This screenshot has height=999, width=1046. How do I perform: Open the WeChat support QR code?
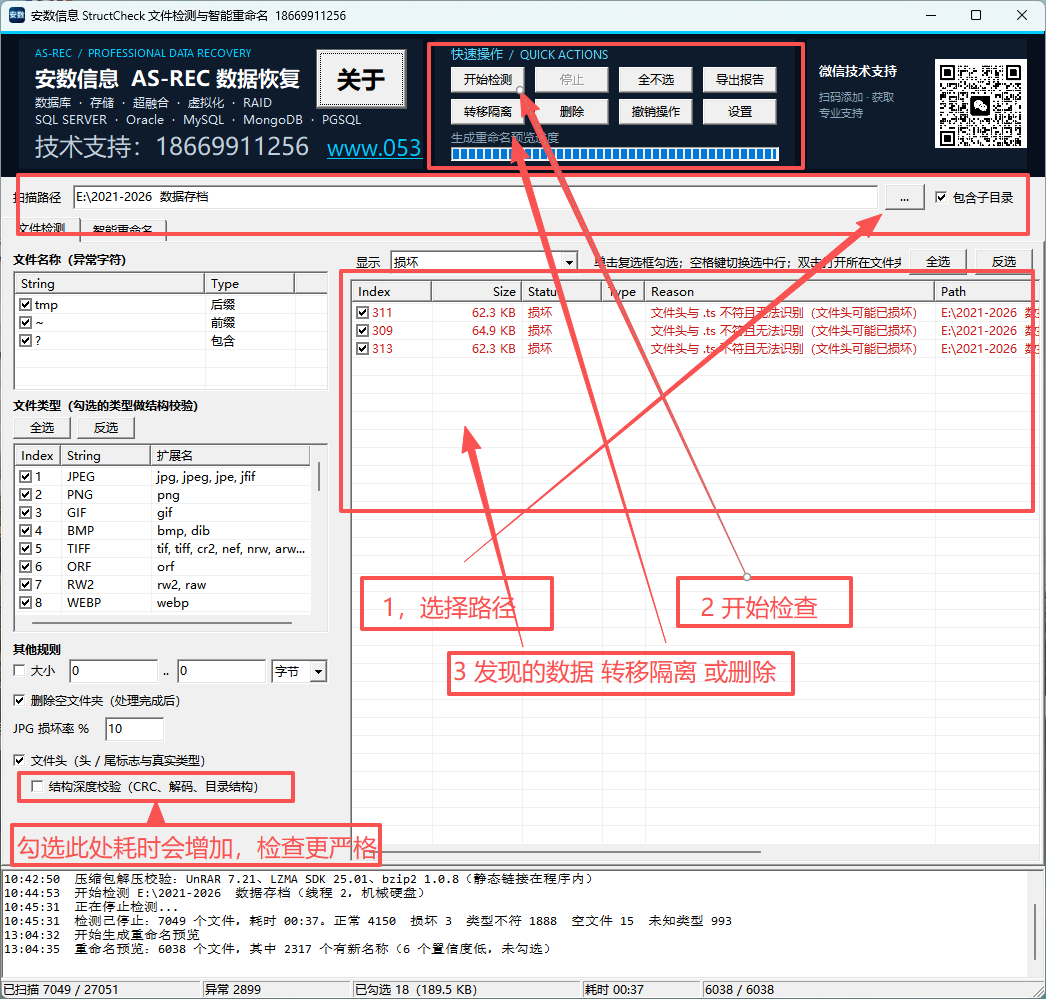[x=980, y=103]
